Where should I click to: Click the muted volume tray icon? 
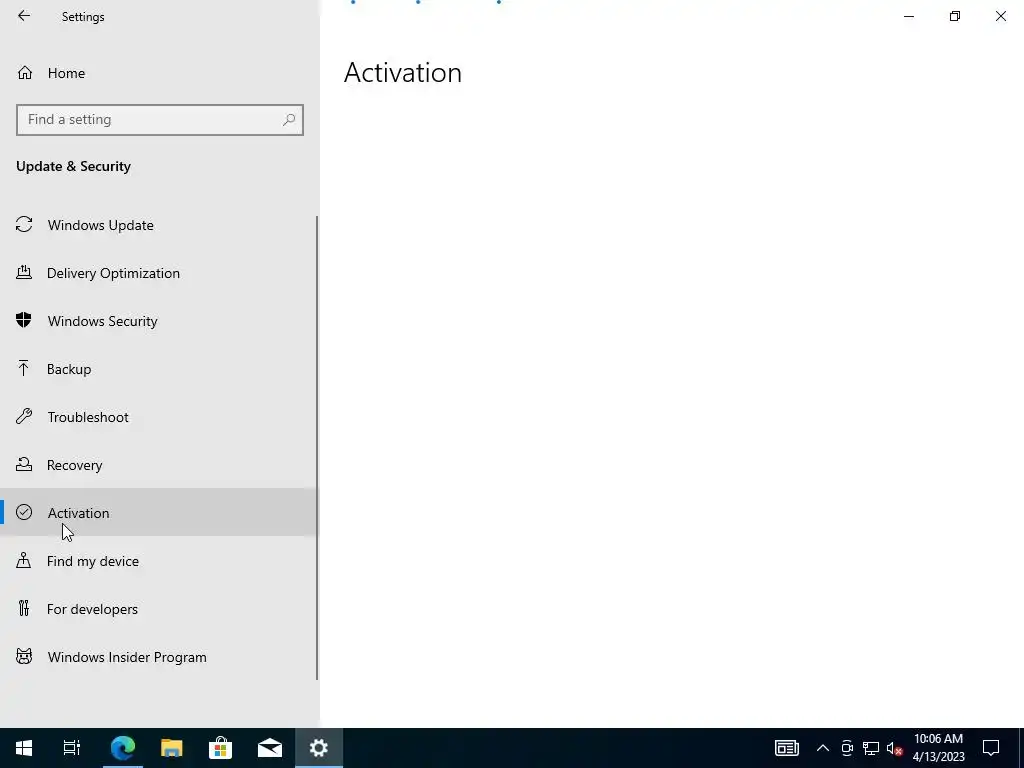895,748
